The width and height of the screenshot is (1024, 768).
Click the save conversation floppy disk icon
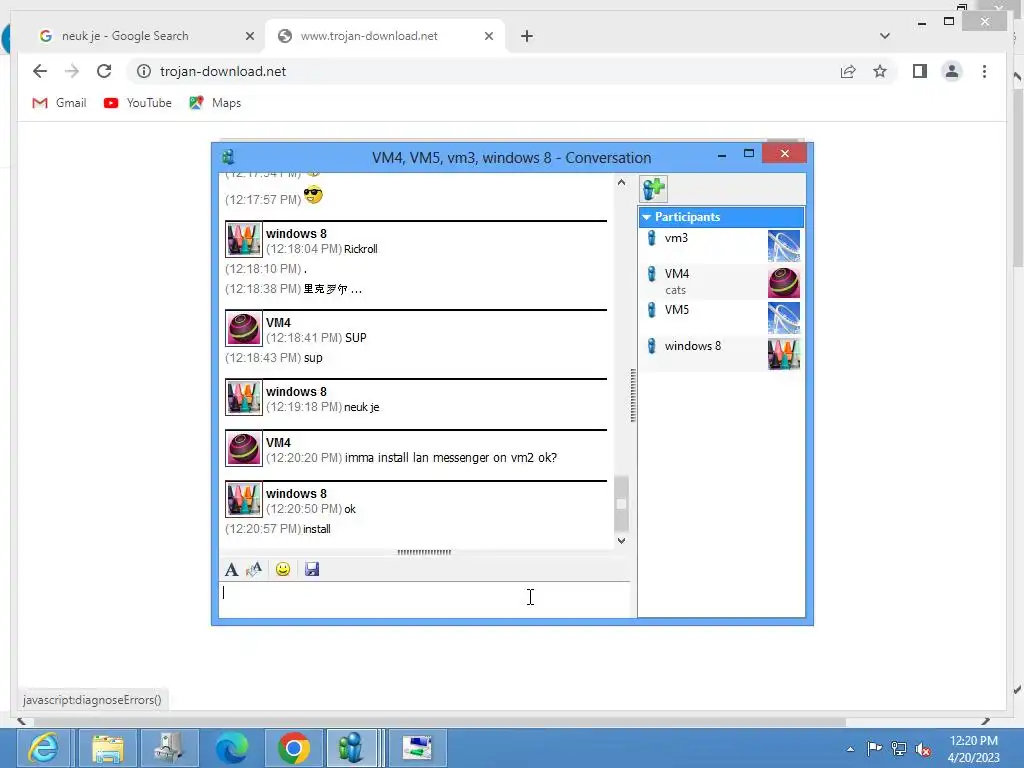312,569
